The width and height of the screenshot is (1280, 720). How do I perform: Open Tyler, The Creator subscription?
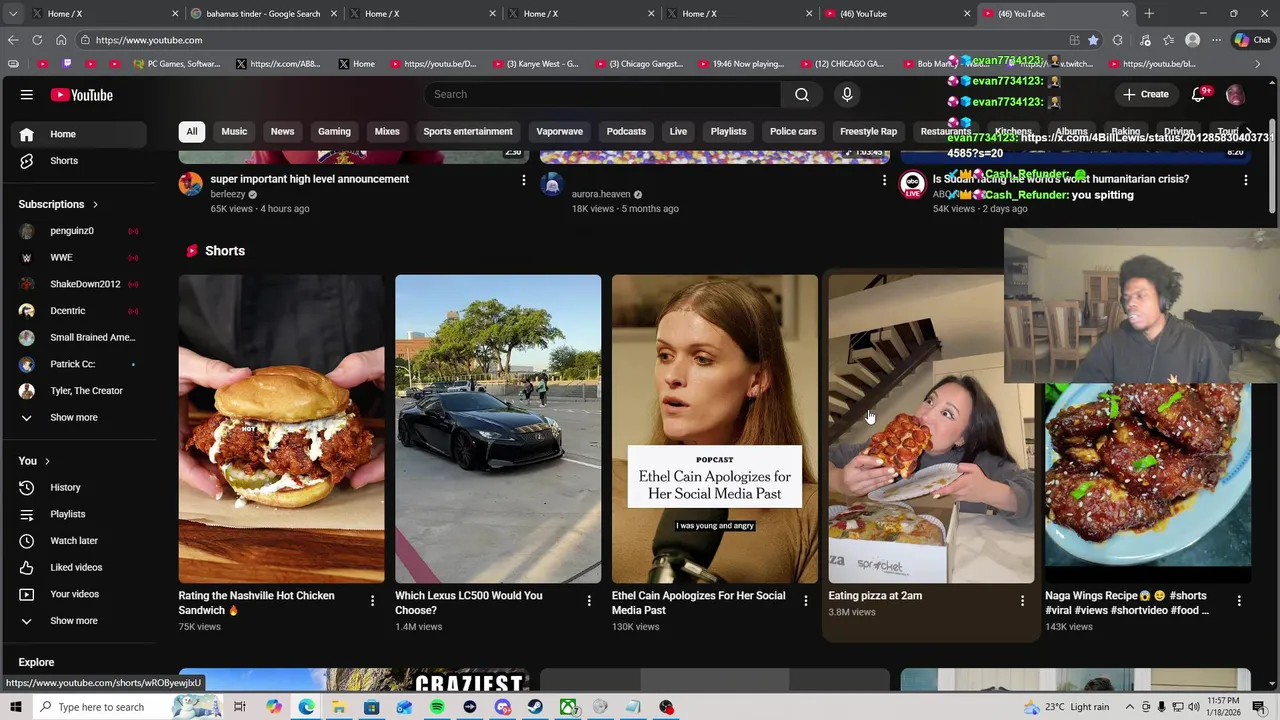80,391
